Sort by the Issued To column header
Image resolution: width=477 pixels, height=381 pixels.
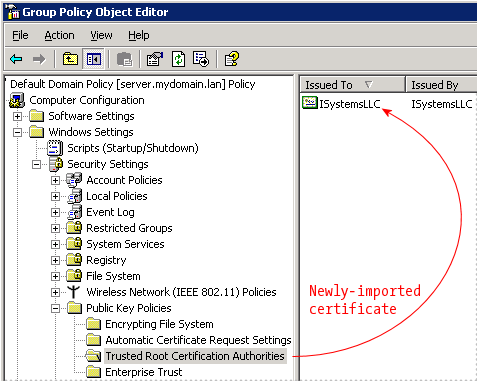click(352, 85)
